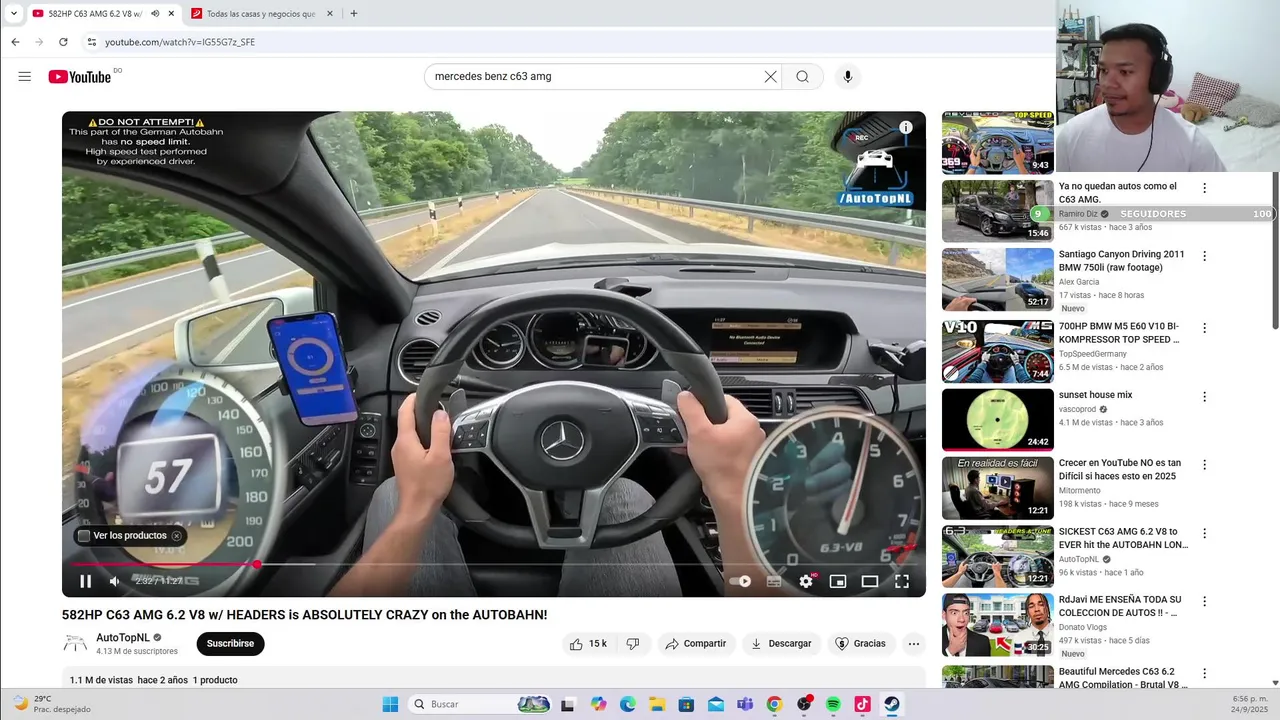
Task: Open the AutoTopNL channel avatar
Action: point(75,644)
